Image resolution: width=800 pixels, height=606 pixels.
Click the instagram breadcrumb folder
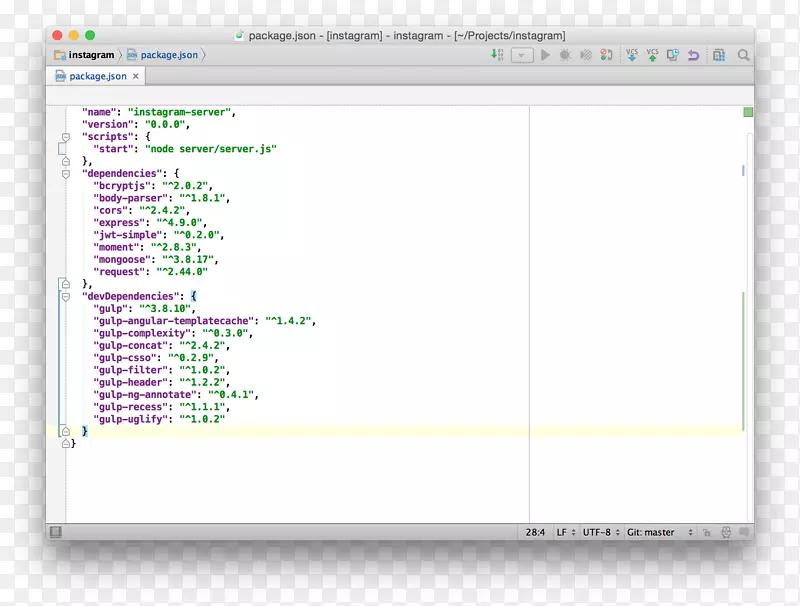pyautogui.click(x=85, y=55)
